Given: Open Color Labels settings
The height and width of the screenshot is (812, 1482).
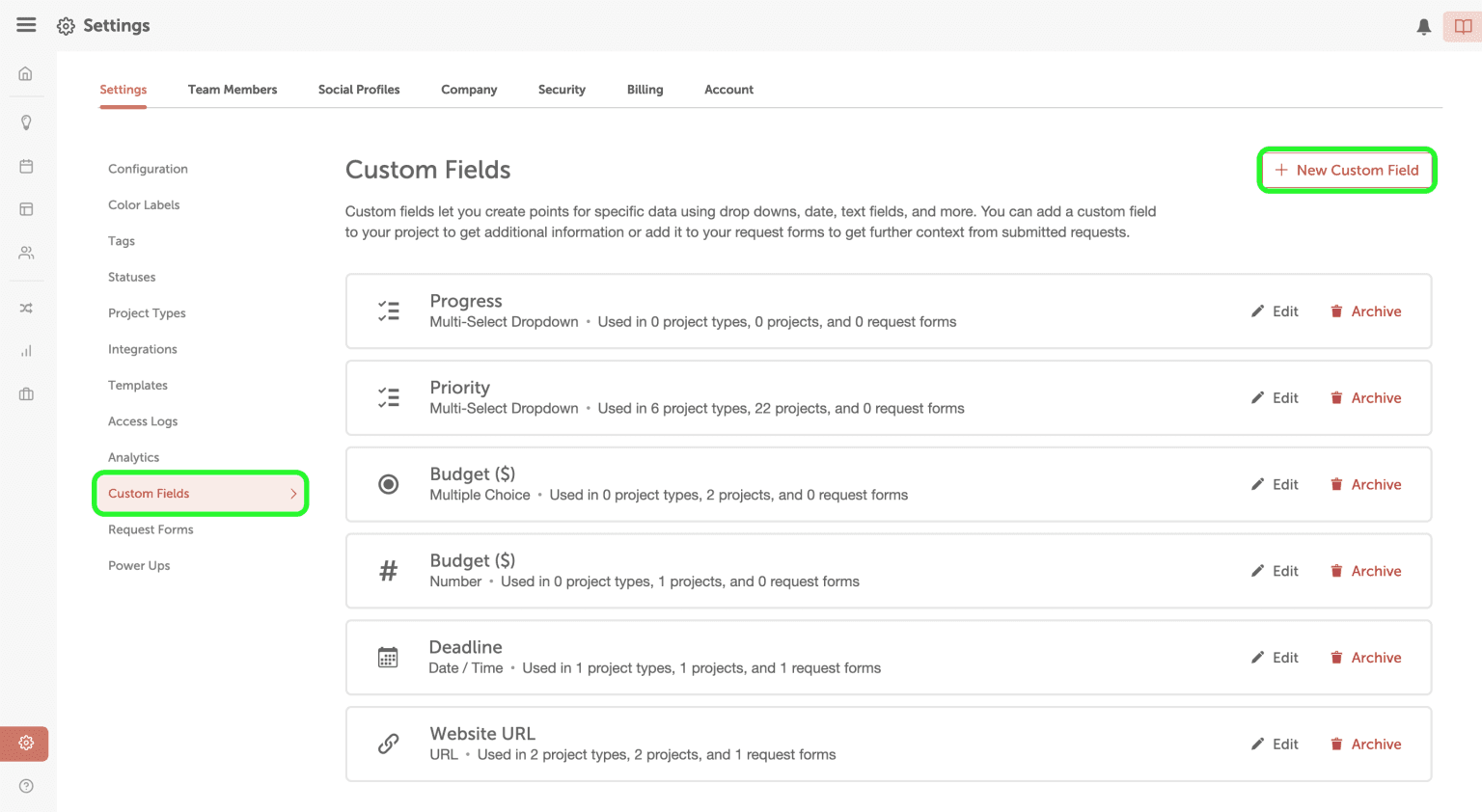Looking at the screenshot, I should point(144,205).
